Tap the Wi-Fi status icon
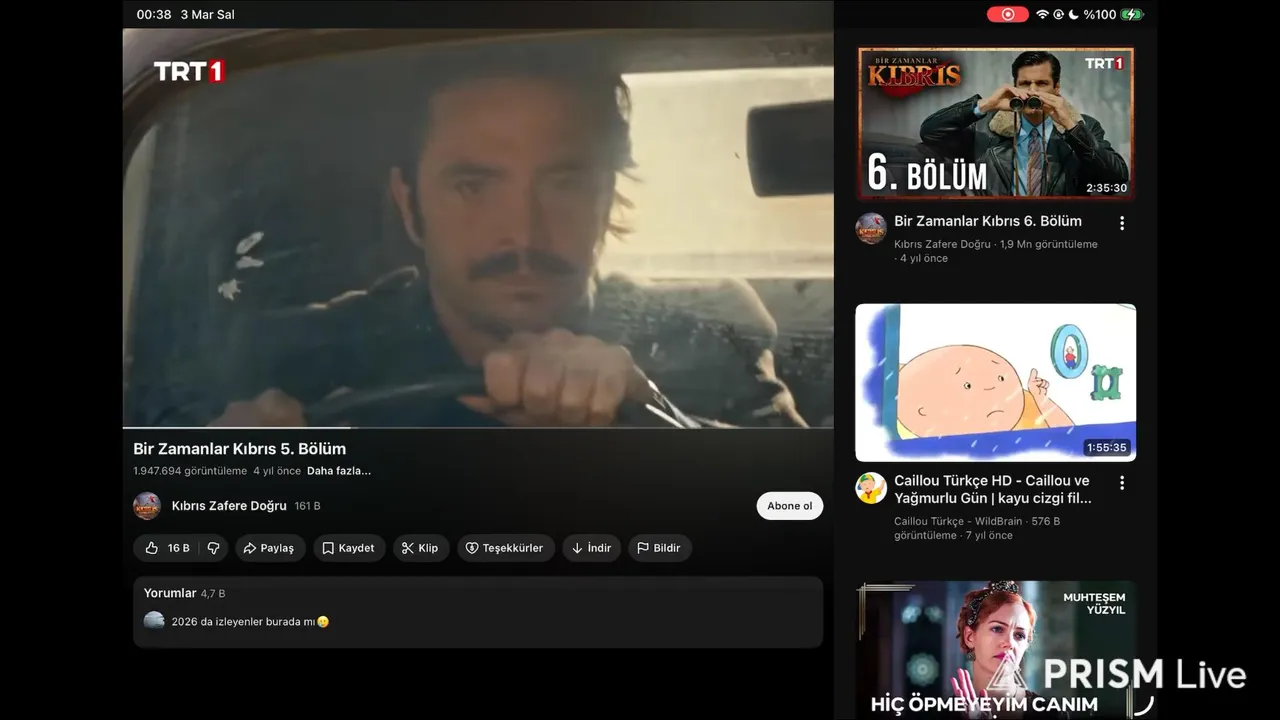1280x720 pixels. pos(1042,14)
